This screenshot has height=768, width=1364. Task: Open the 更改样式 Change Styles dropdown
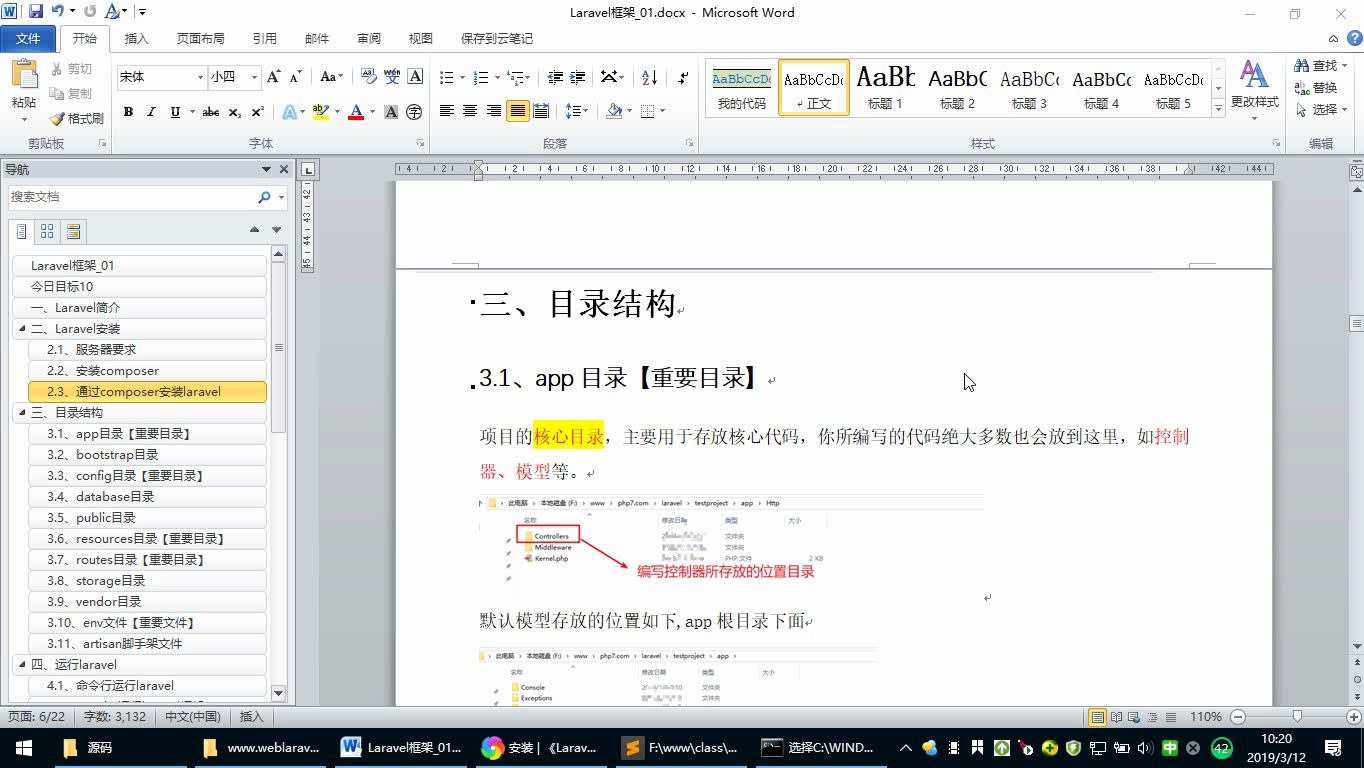(1254, 88)
